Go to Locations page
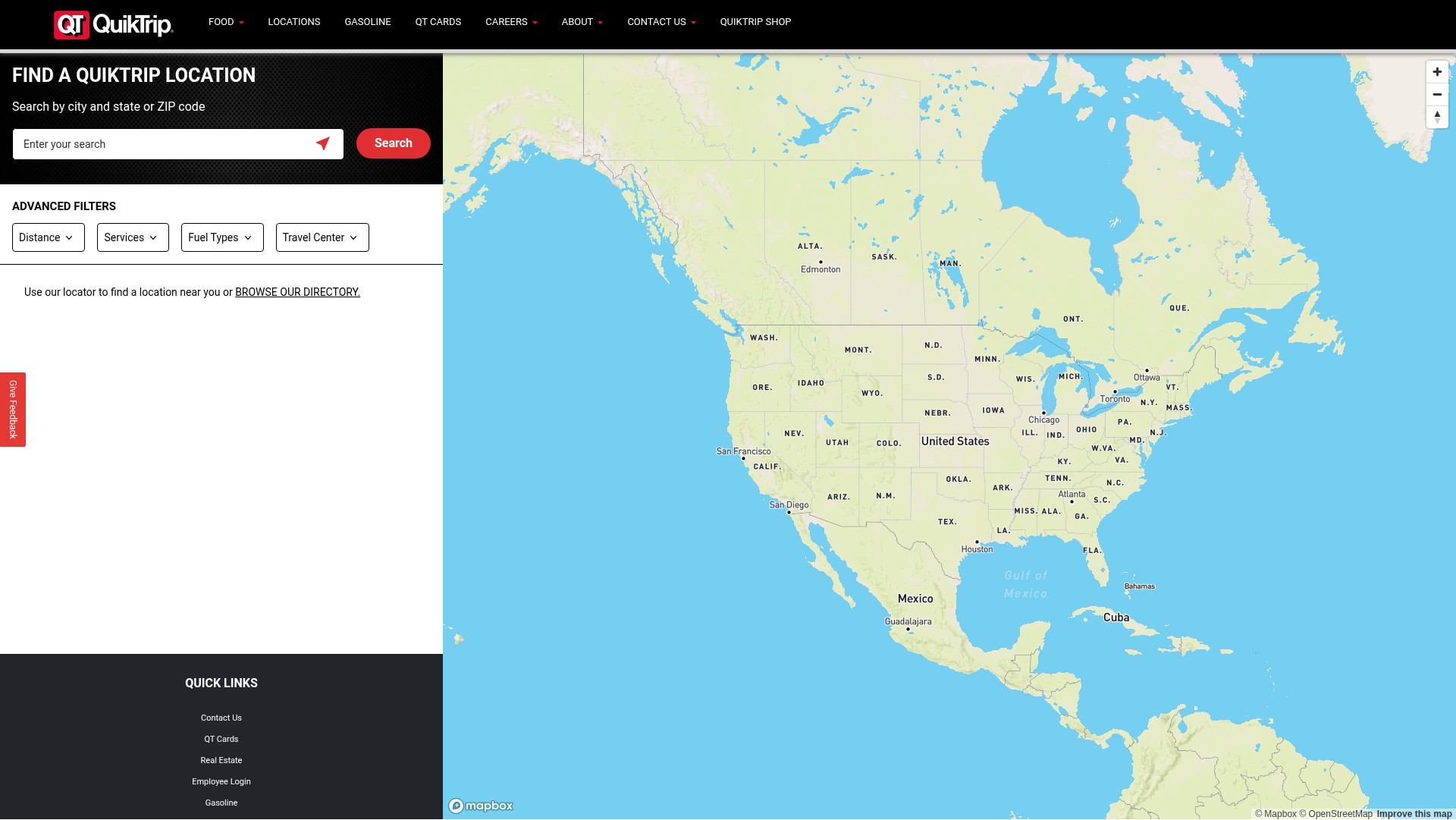Viewport: 1456px width, 820px height. click(294, 22)
